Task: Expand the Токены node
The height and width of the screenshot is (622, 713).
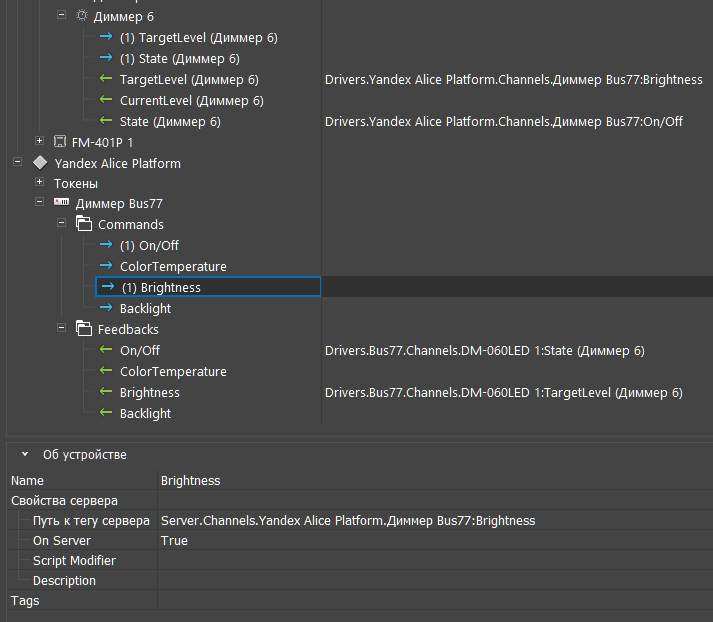Action: (x=39, y=183)
